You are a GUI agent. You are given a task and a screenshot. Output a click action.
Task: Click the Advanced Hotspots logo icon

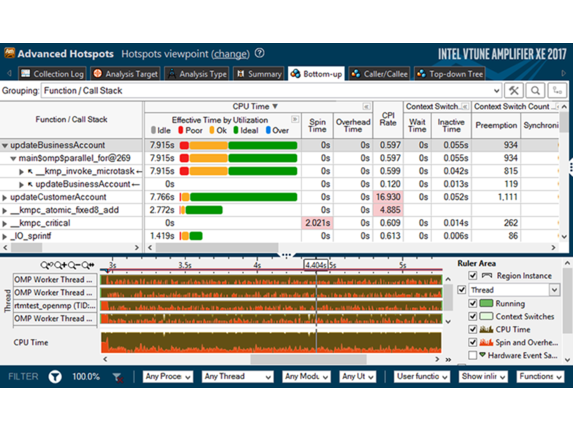click(9, 53)
